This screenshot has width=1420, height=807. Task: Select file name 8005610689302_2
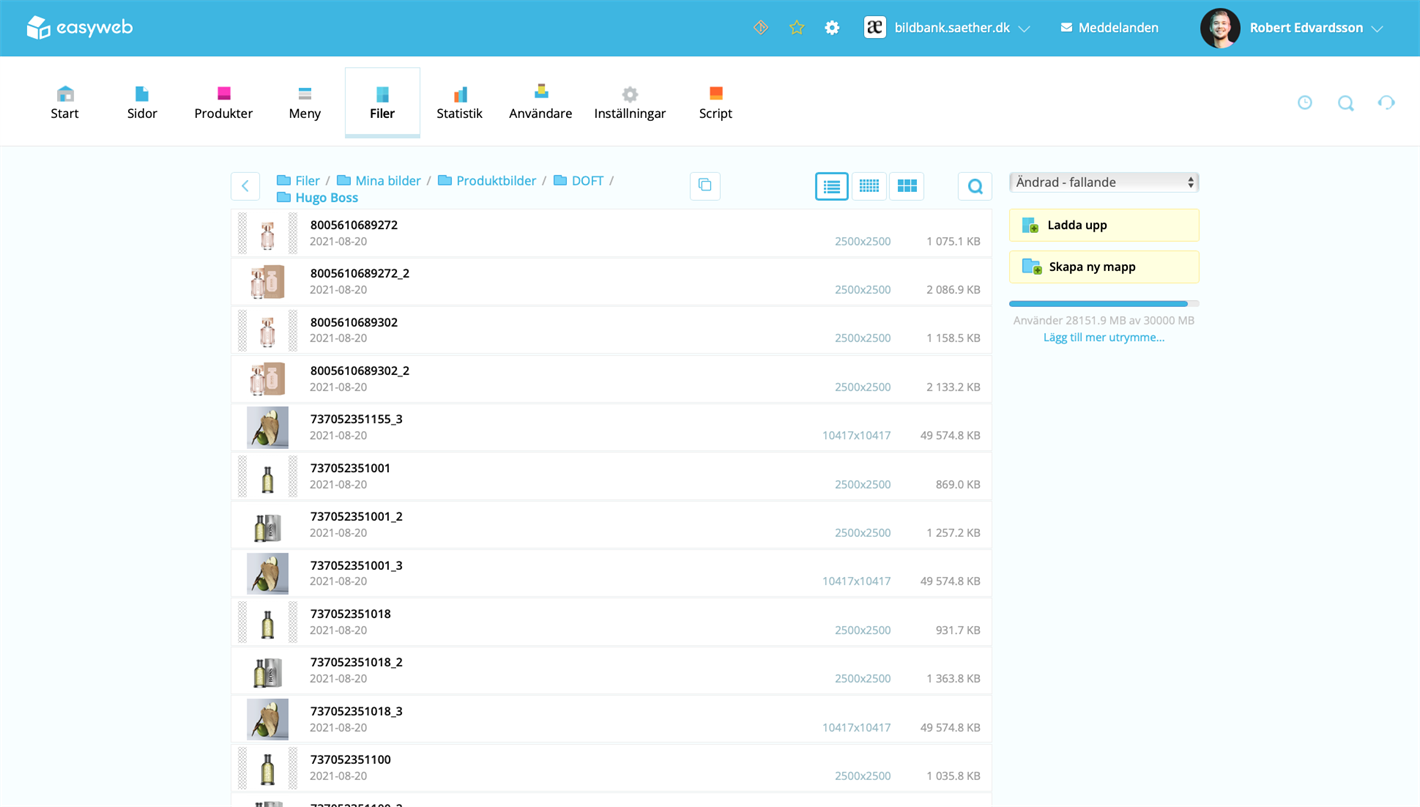pyautogui.click(x=360, y=370)
